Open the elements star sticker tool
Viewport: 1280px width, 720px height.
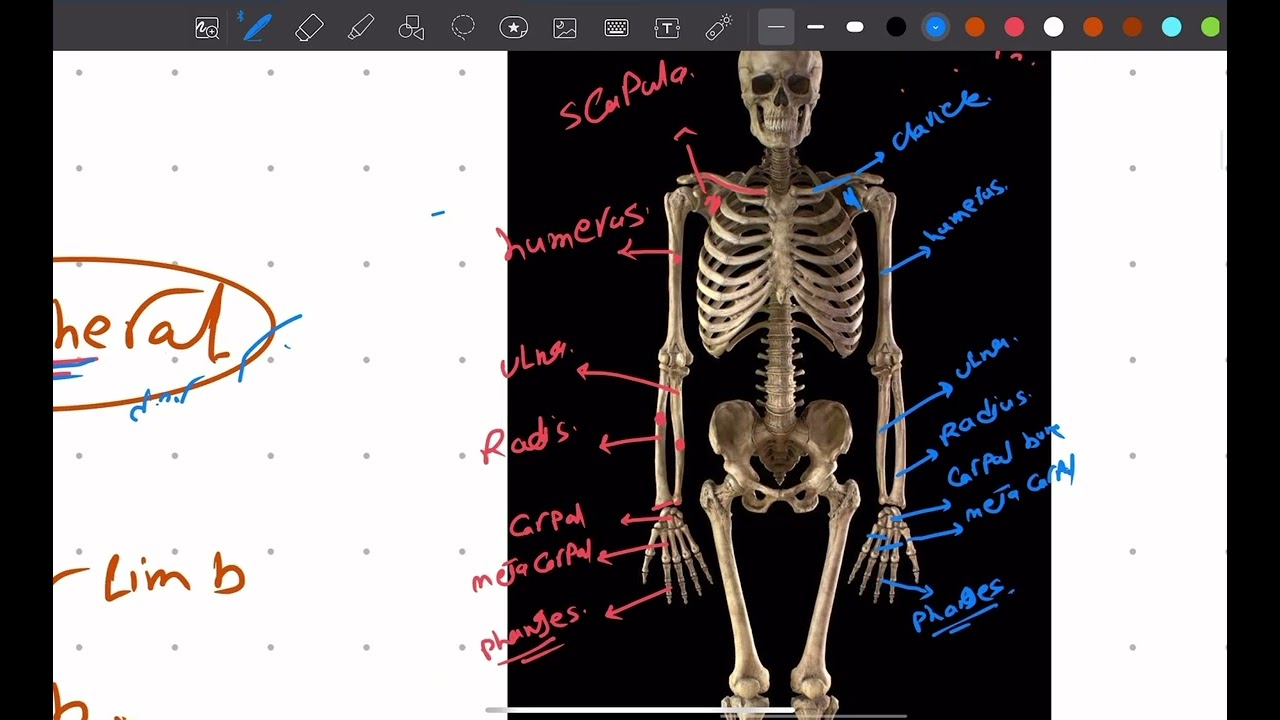(x=514, y=28)
